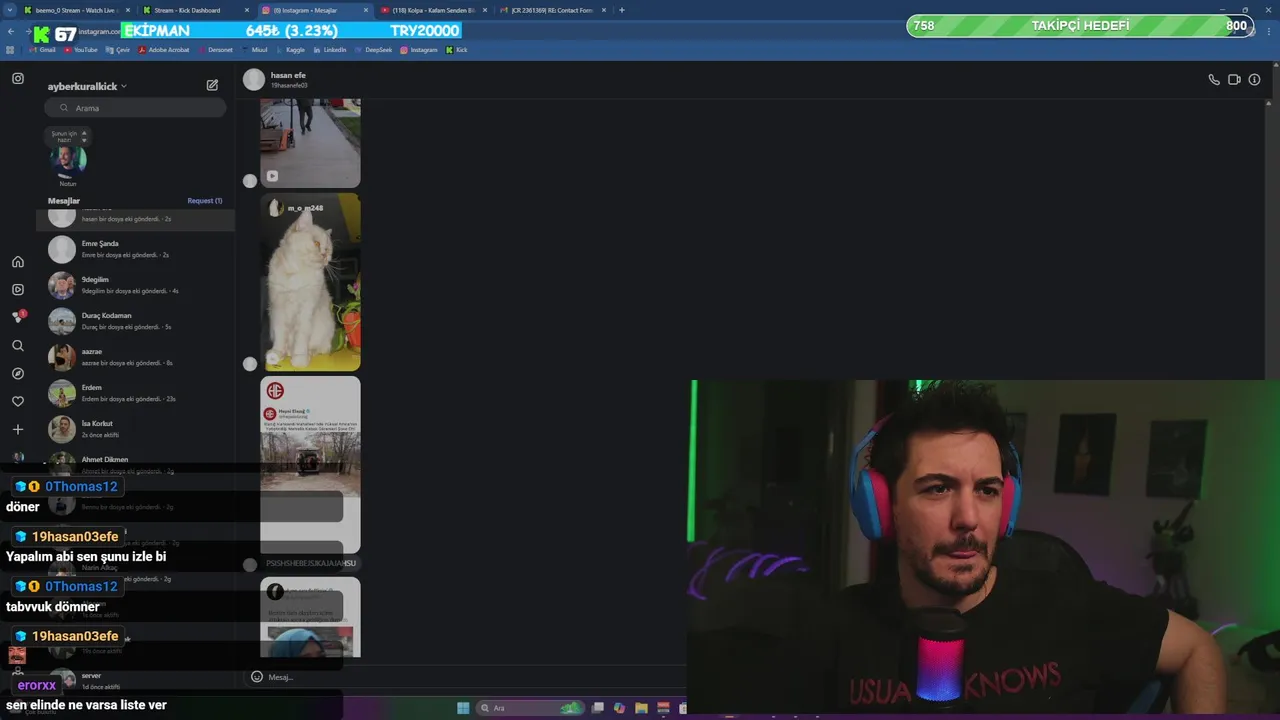Open the YouTube bookmark

pyautogui.click(x=81, y=50)
